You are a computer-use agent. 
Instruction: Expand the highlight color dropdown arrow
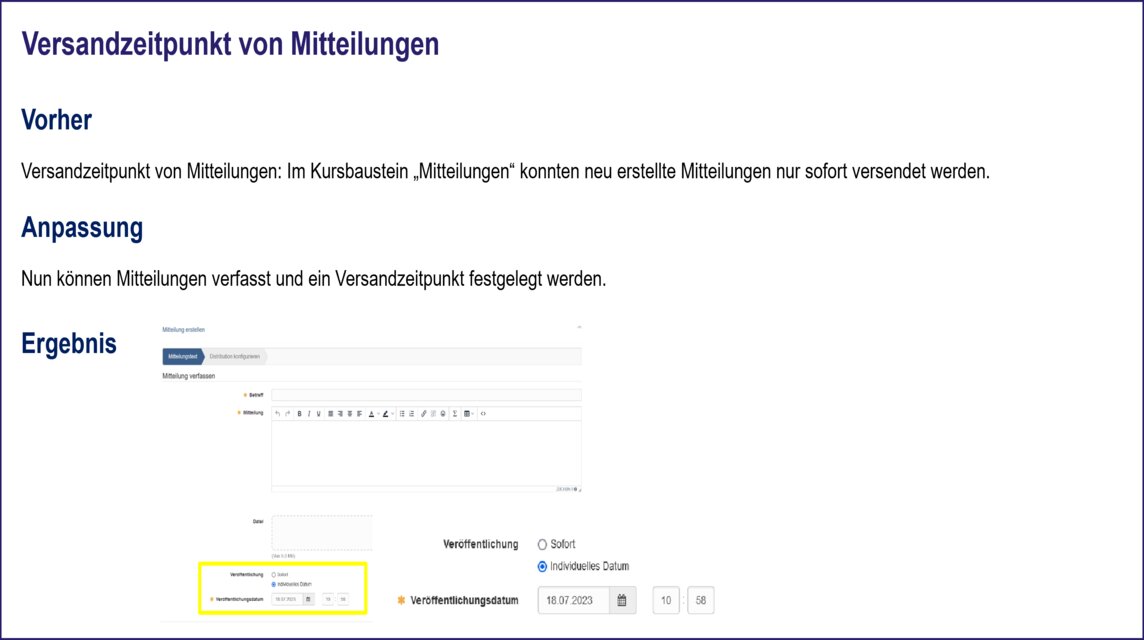(393, 414)
